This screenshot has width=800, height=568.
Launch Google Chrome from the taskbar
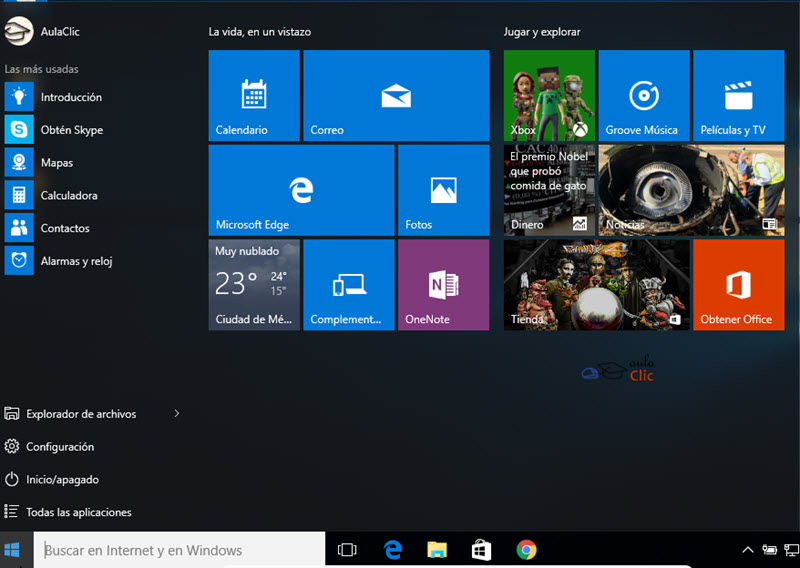pyautogui.click(x=526, y=550)
